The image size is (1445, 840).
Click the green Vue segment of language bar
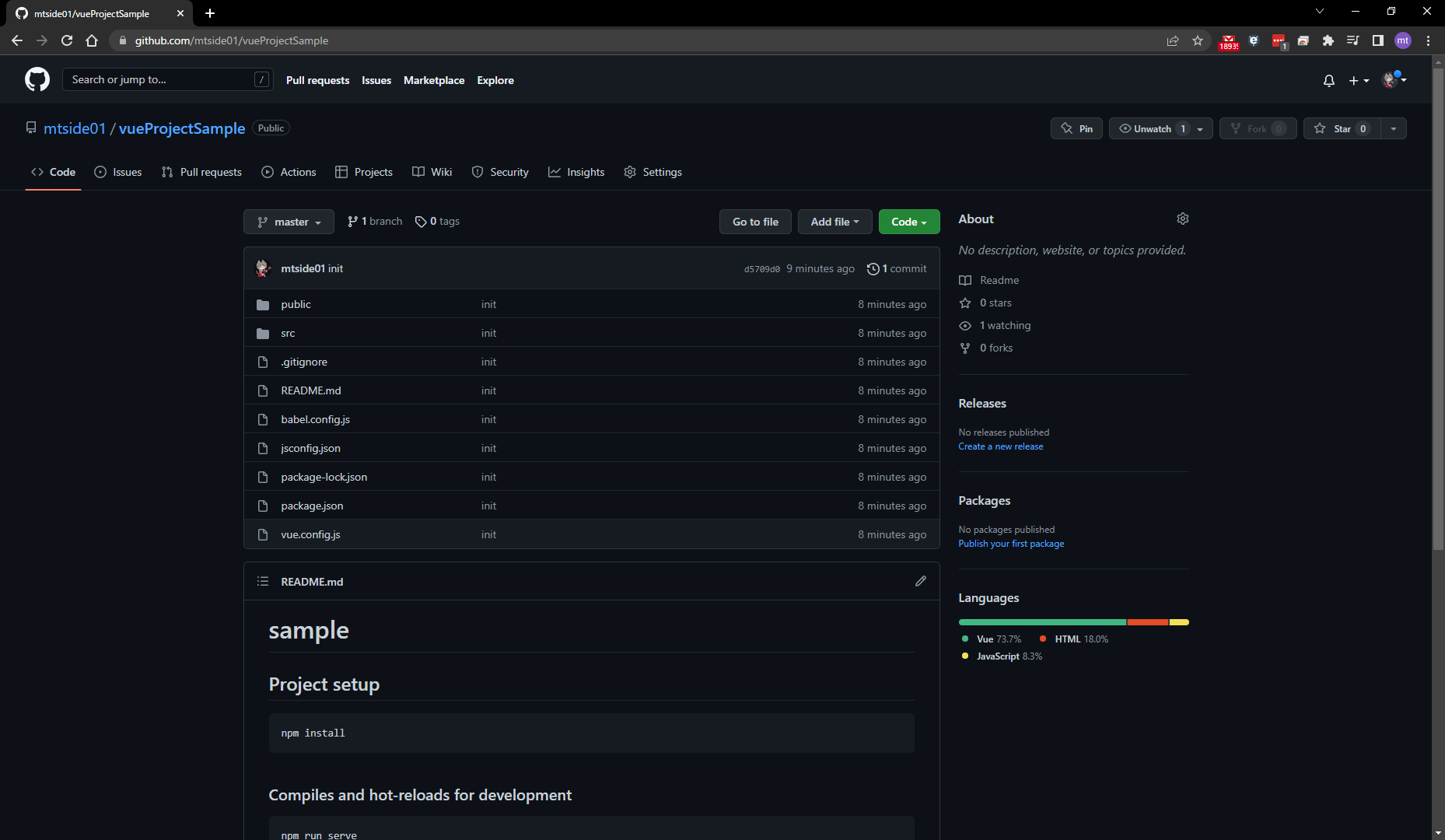[x=1043, y=622]
